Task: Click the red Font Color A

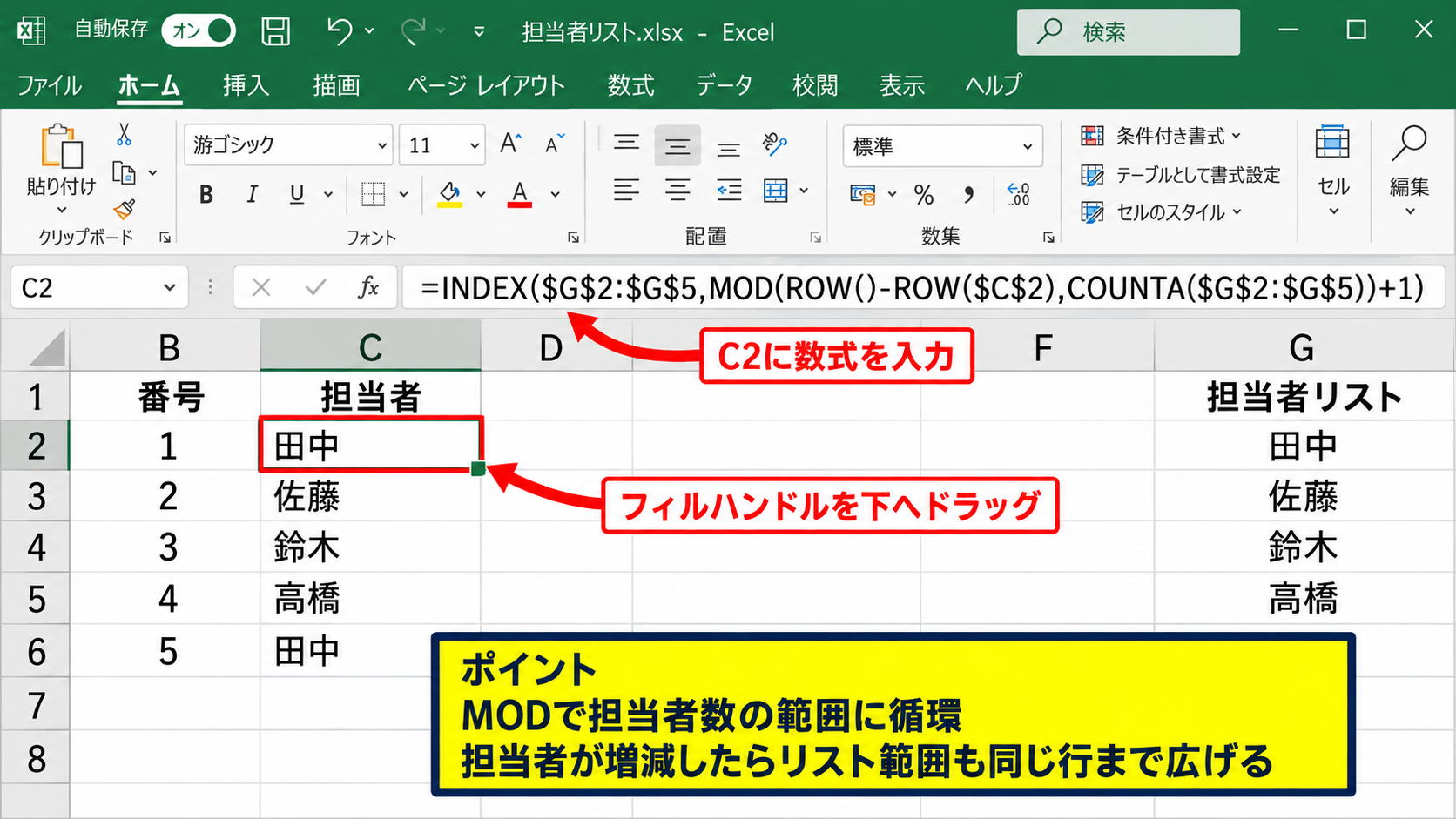Action: pos(520,194)
